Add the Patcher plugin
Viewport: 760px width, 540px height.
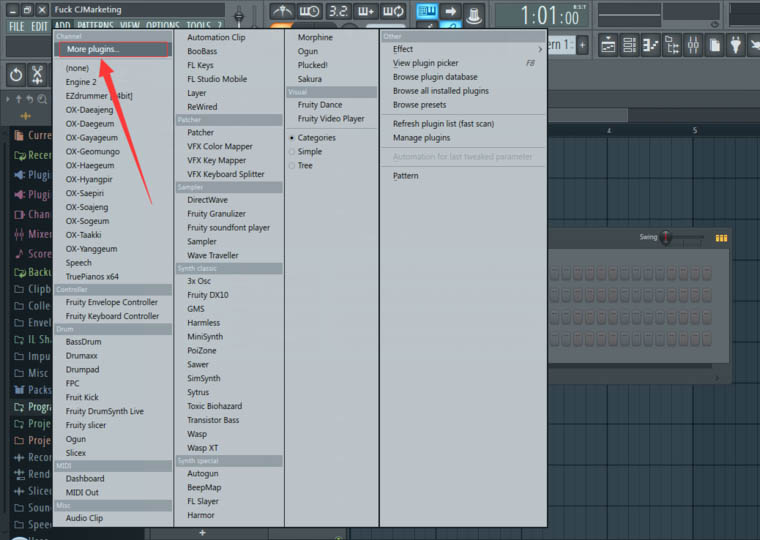pyautogui.click(x=200, y=133)
